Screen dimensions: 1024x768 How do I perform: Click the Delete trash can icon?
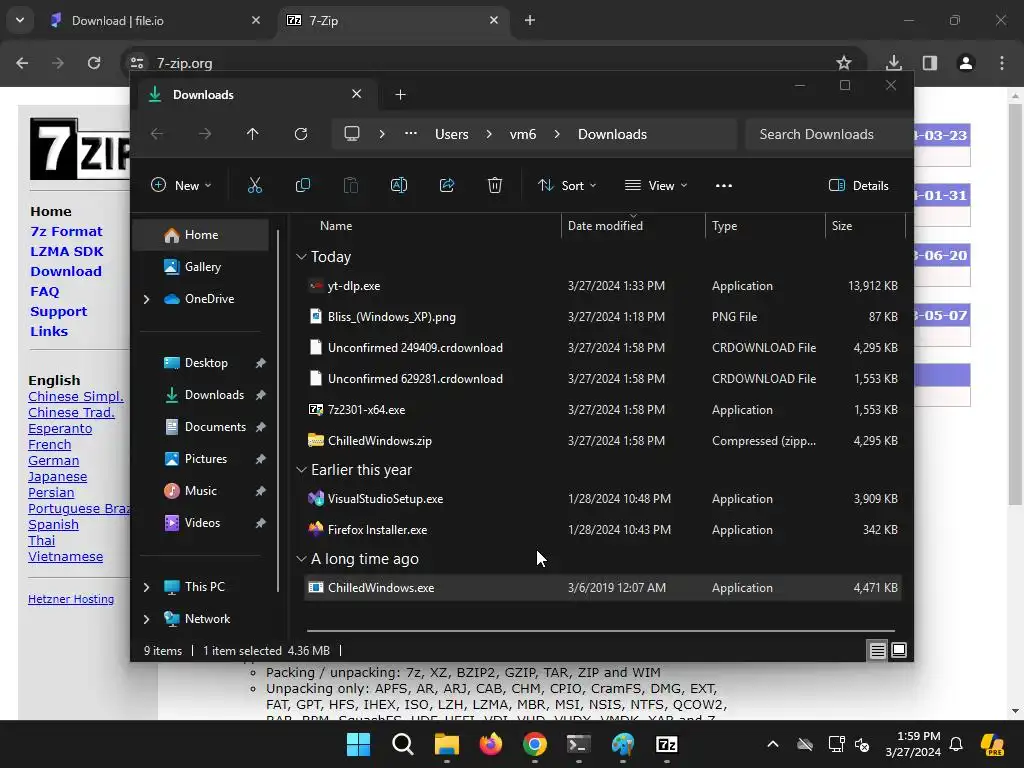click(x=495, y=185)
